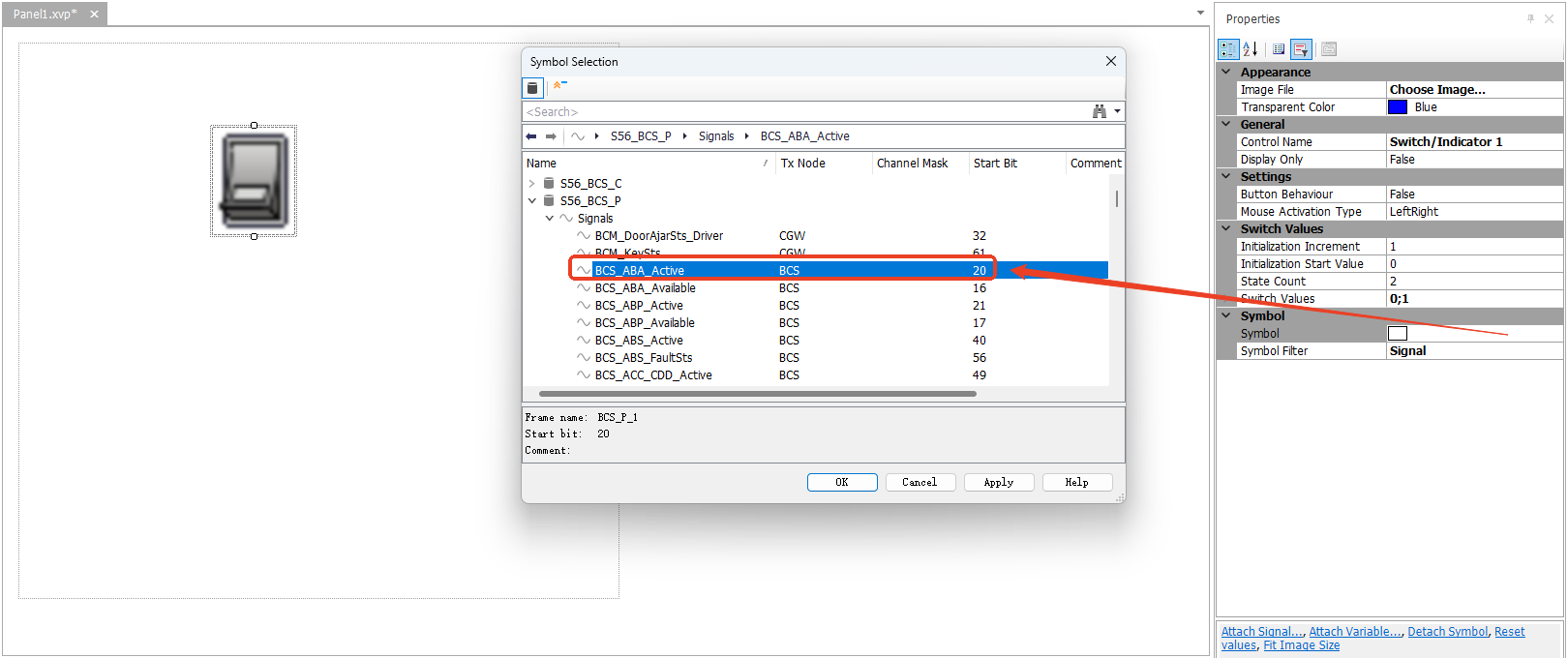The image size is (1568, 658).
Task: Click the Attach Signal... link
Action: (1262, 632)
